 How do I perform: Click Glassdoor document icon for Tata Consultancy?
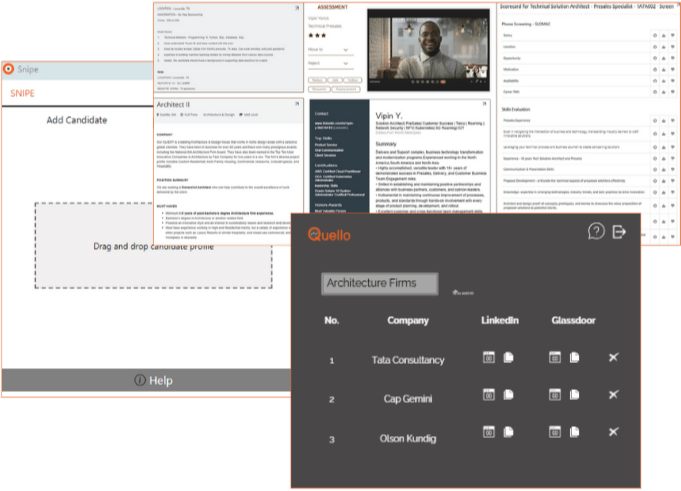575,358
